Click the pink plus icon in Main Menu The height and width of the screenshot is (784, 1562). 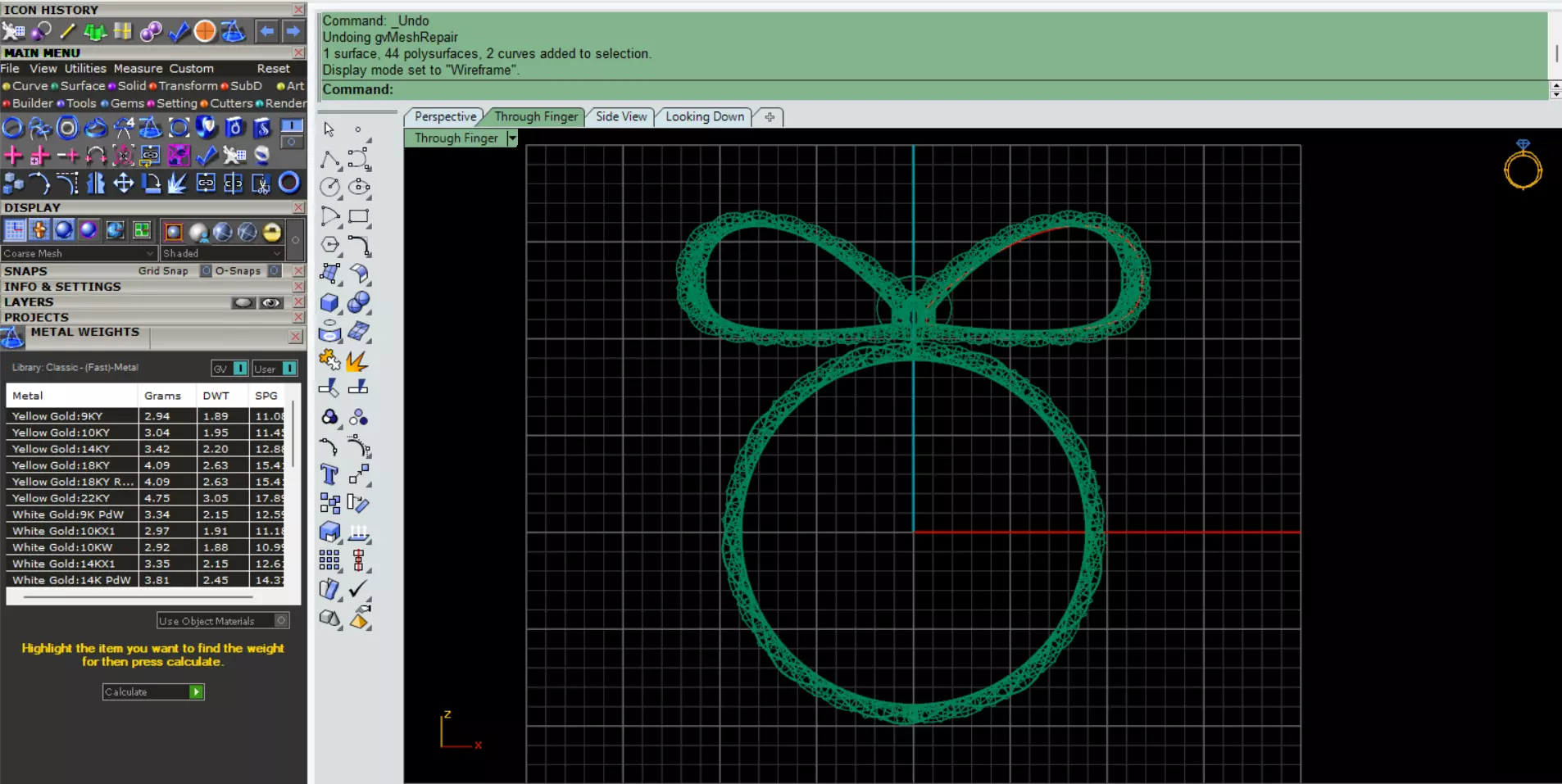(x=13, y=155)
